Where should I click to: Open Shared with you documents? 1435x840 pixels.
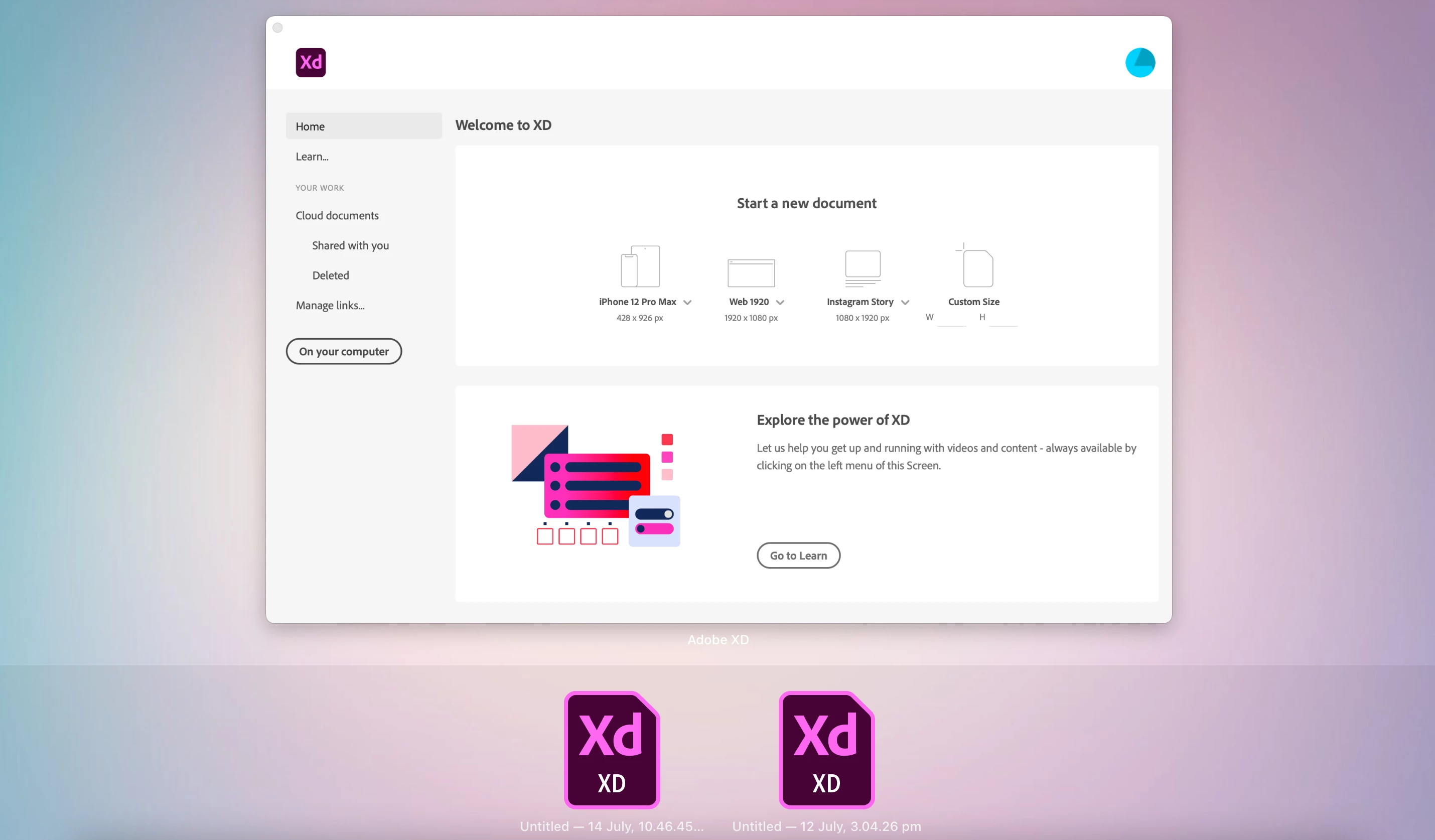pos(350,245)
